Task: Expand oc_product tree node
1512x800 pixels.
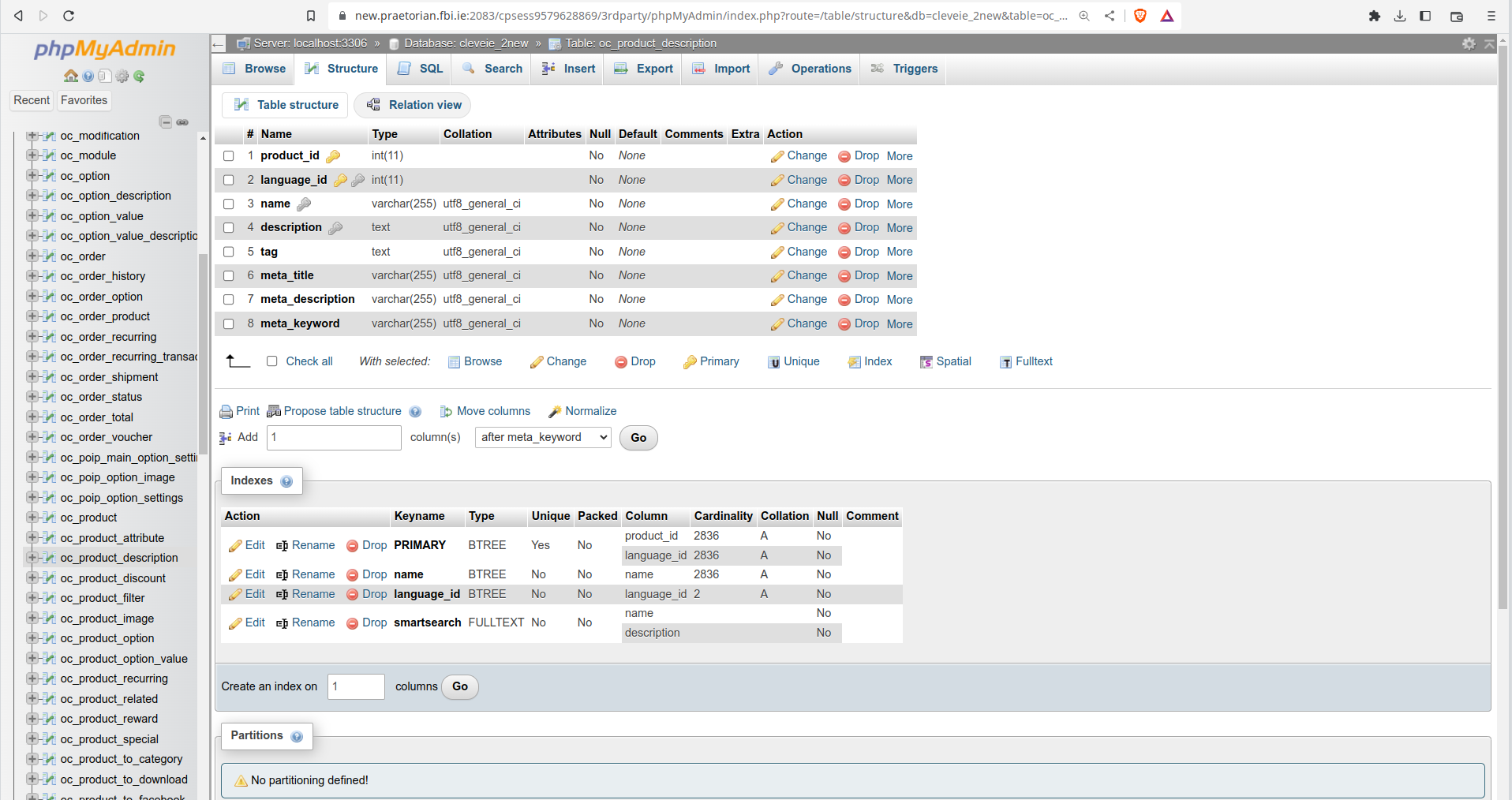Action: [x=31, y=518]
